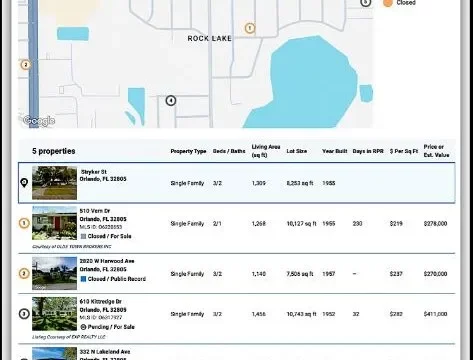
Task: Open the 2820 W Harwood Ave photo
Action: coord(54,273)
